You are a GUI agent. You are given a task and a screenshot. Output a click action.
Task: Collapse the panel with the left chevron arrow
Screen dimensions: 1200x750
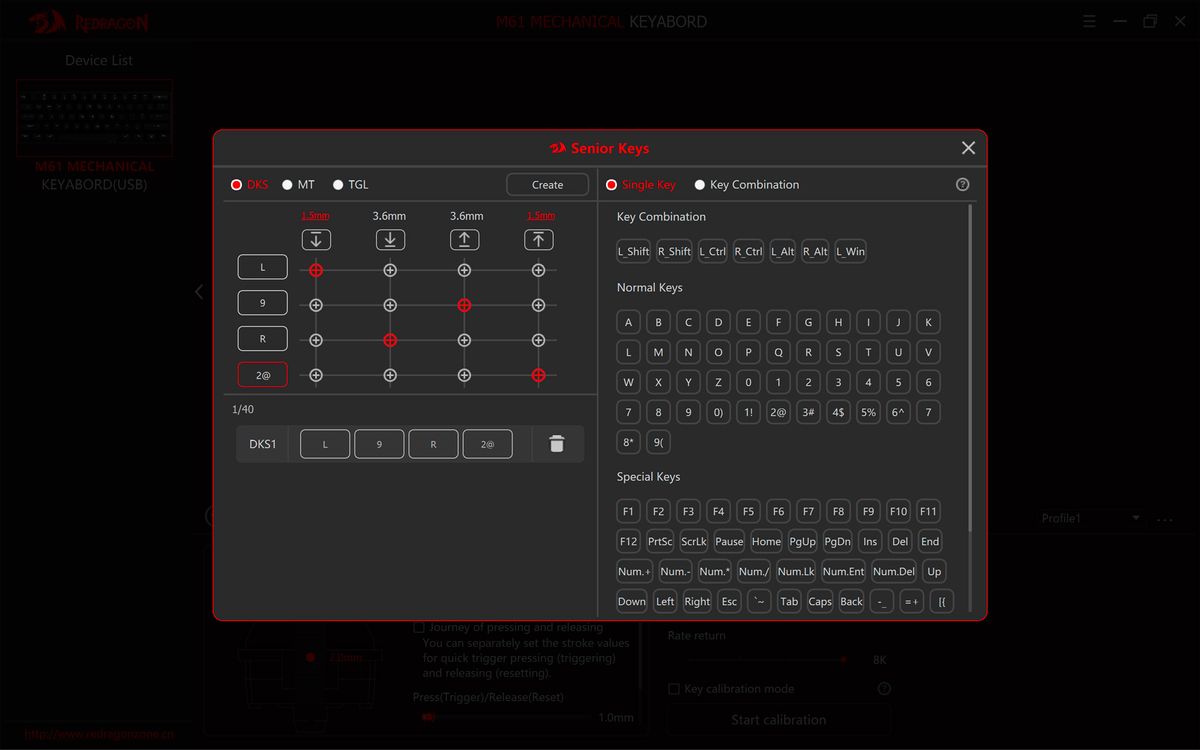(199, 292)
